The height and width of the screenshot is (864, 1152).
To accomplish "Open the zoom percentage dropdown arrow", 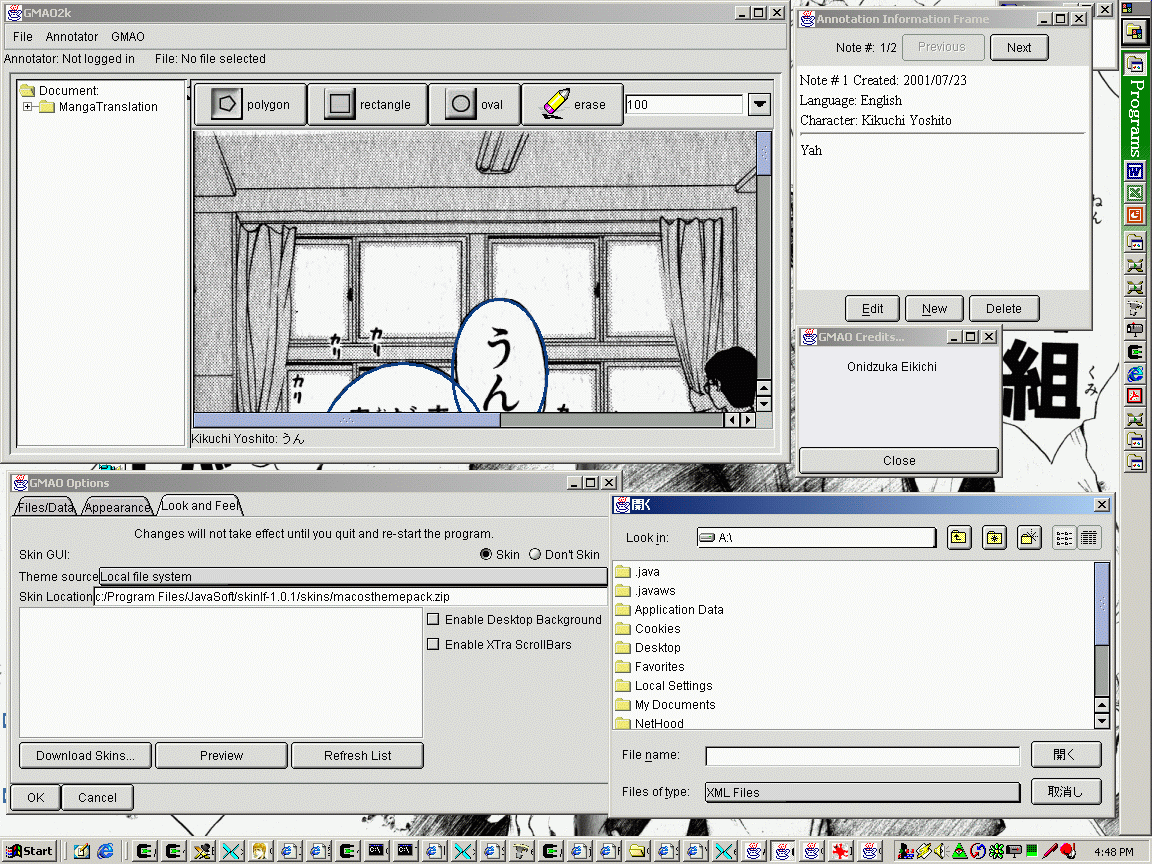I will 760,104.
